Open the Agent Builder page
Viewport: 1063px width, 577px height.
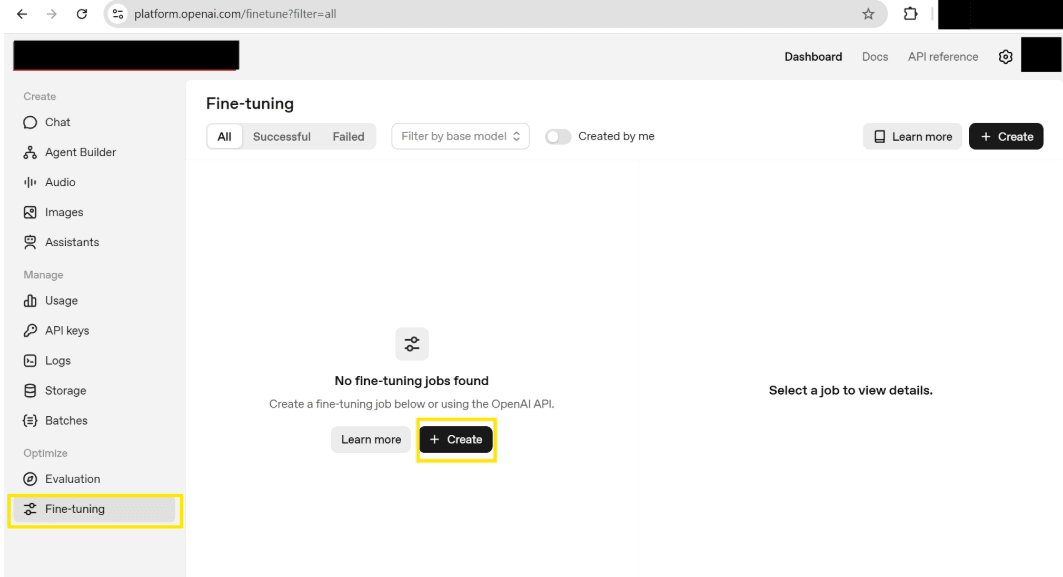(x=79, y=152)
